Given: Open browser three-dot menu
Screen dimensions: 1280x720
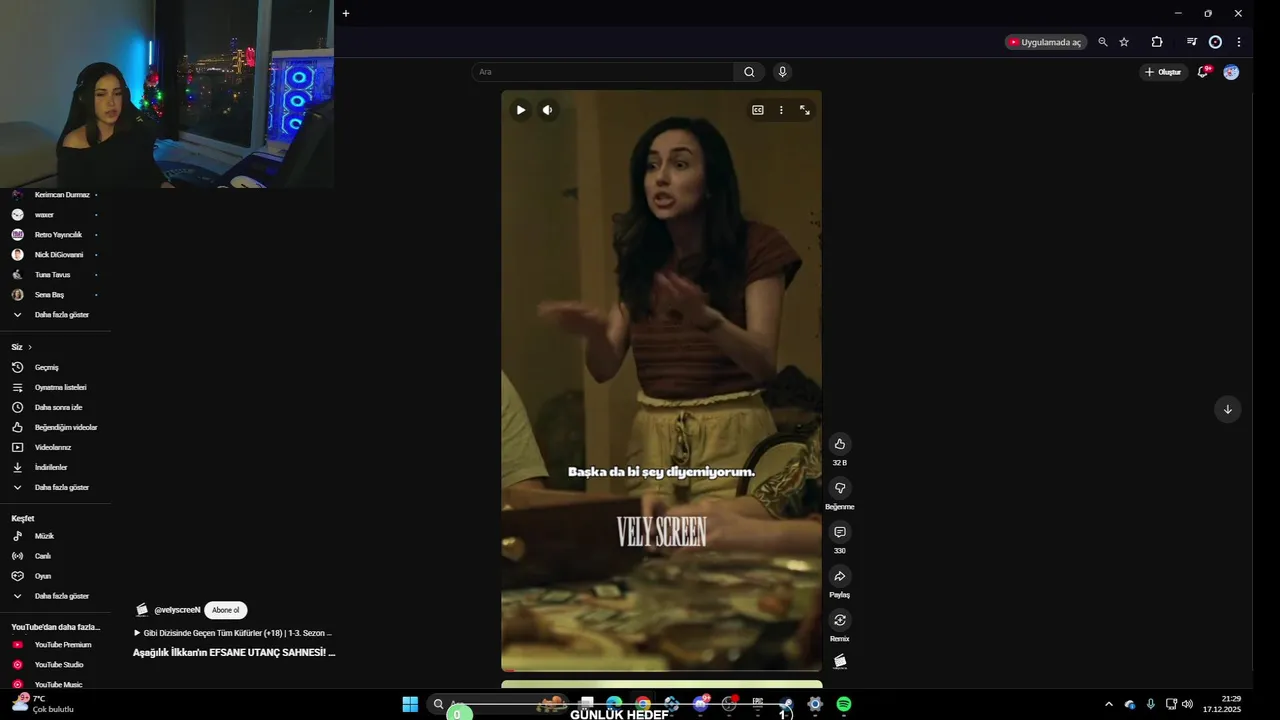Looking at the screenshot, I should [x=1239, y=42].
